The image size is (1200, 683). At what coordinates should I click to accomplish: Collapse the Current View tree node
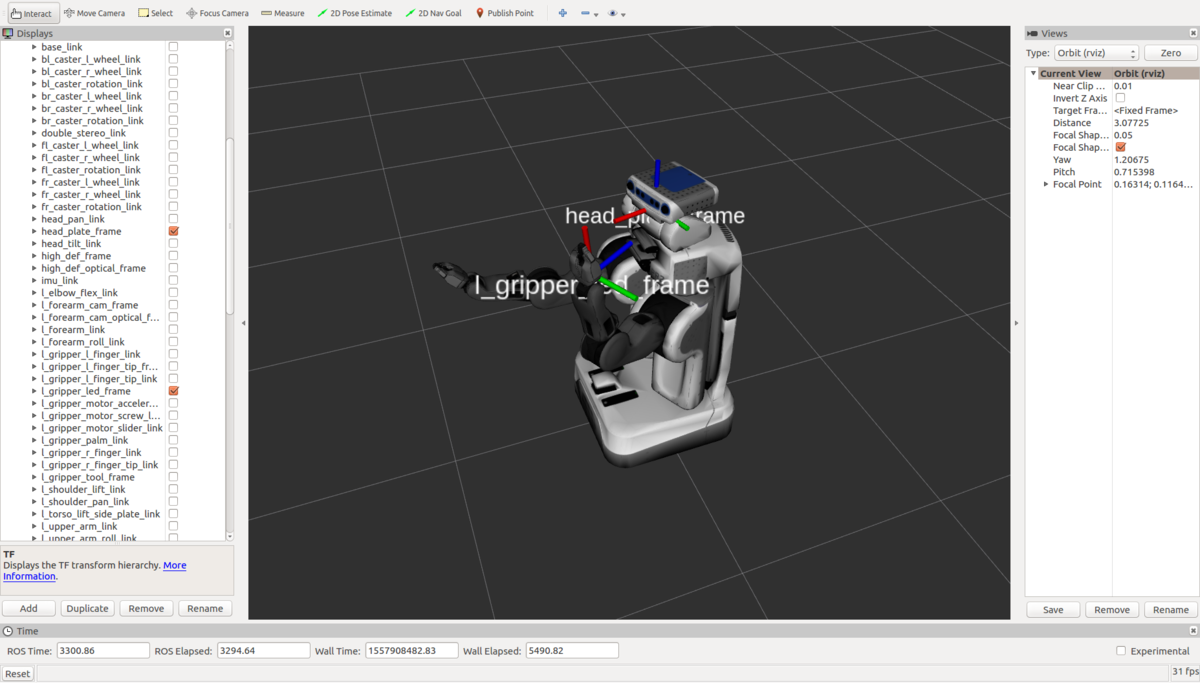pos(1034,73)
